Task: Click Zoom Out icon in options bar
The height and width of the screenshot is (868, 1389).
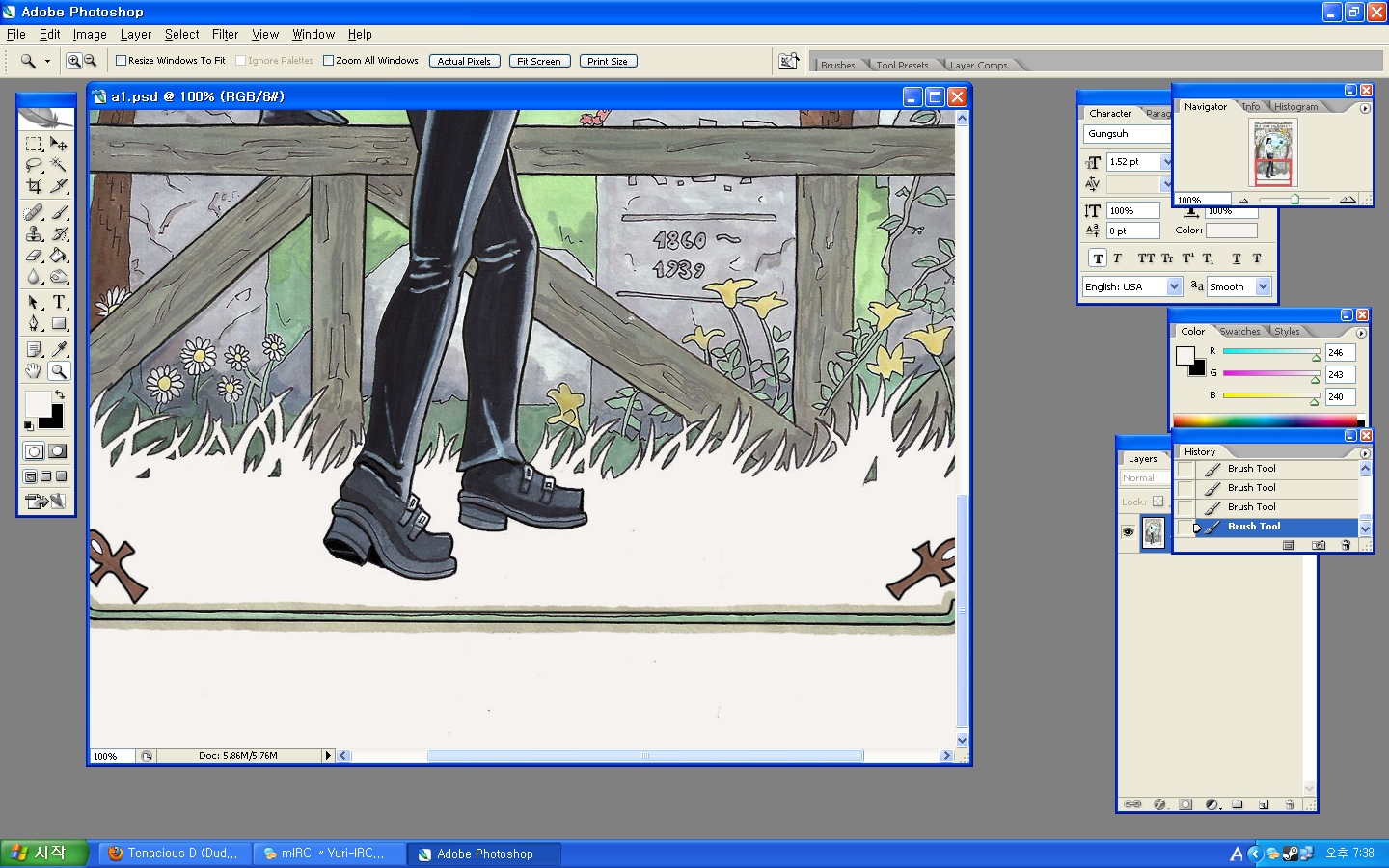Action: (x=90, y=61)
